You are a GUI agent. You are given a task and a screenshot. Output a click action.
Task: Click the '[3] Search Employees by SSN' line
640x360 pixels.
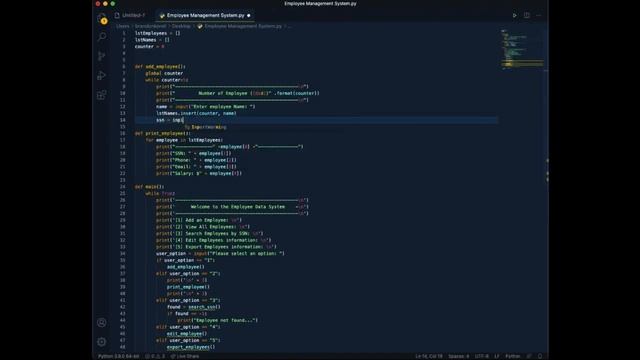[209, 233]
